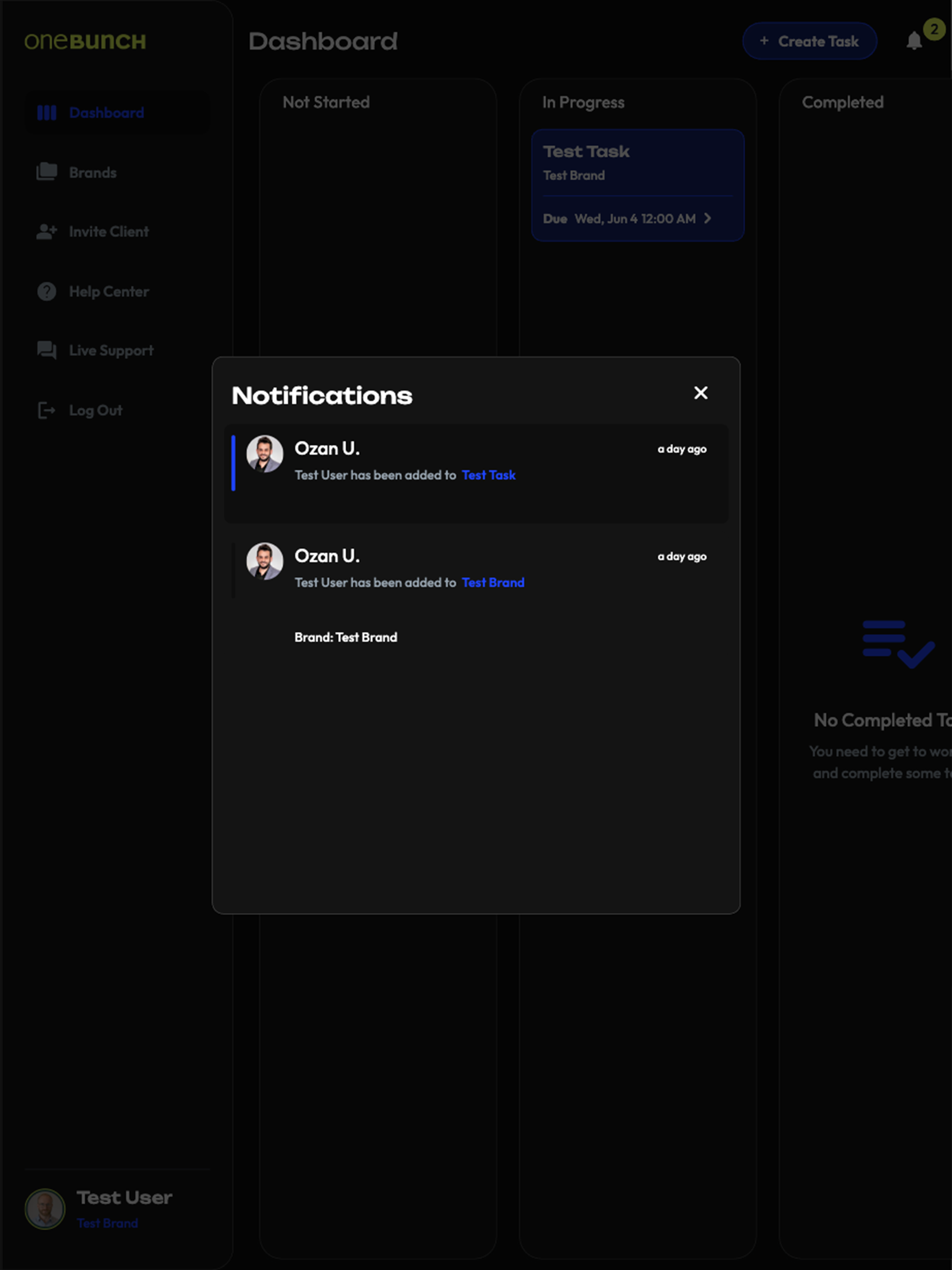Follow the blue Test Brand link in notification
This screenshot has width=952, height=1270.
tap(493, 582)
